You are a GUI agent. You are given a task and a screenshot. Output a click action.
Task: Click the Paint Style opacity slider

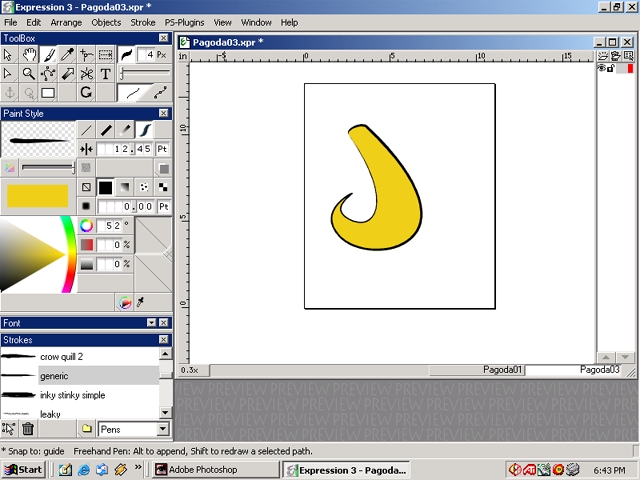coord(48,167)
